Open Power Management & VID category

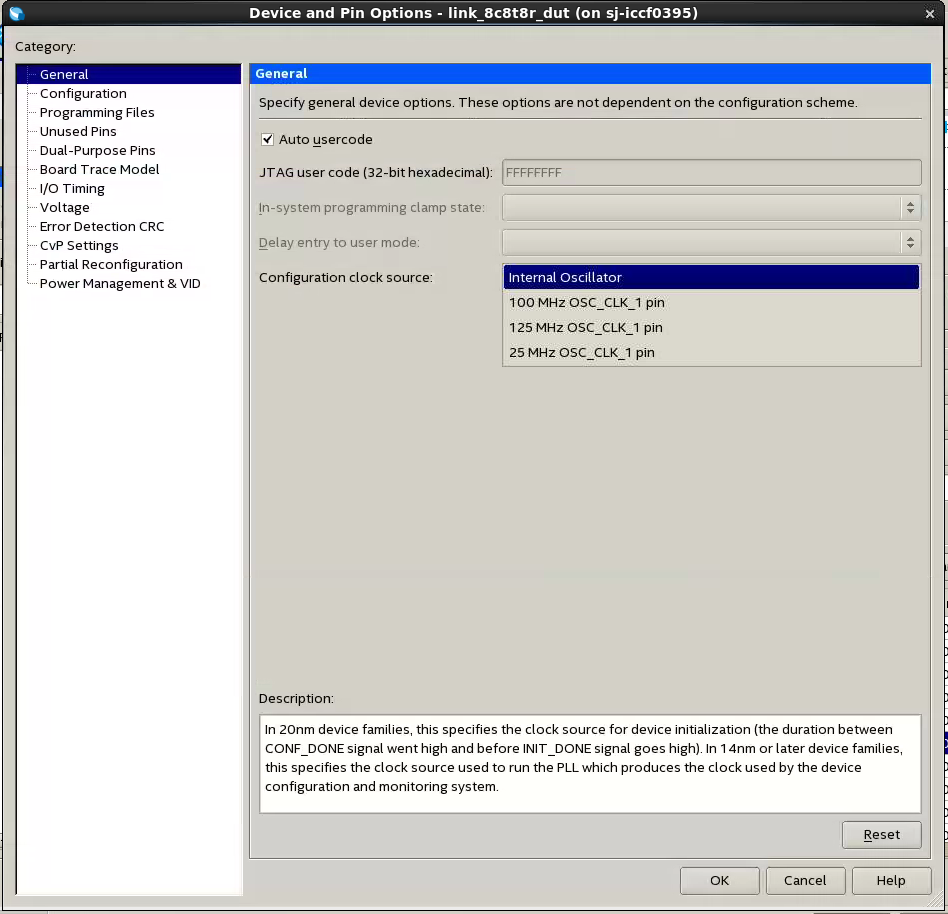coord(120,284)
